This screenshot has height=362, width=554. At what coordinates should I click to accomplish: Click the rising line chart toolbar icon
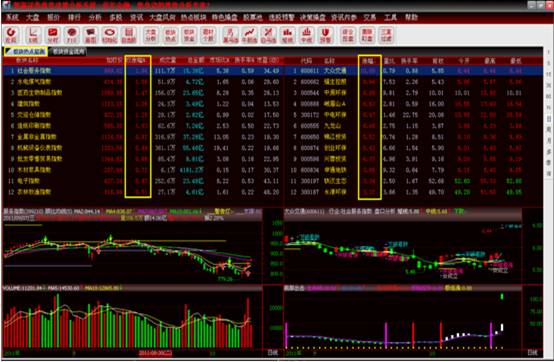249,35
